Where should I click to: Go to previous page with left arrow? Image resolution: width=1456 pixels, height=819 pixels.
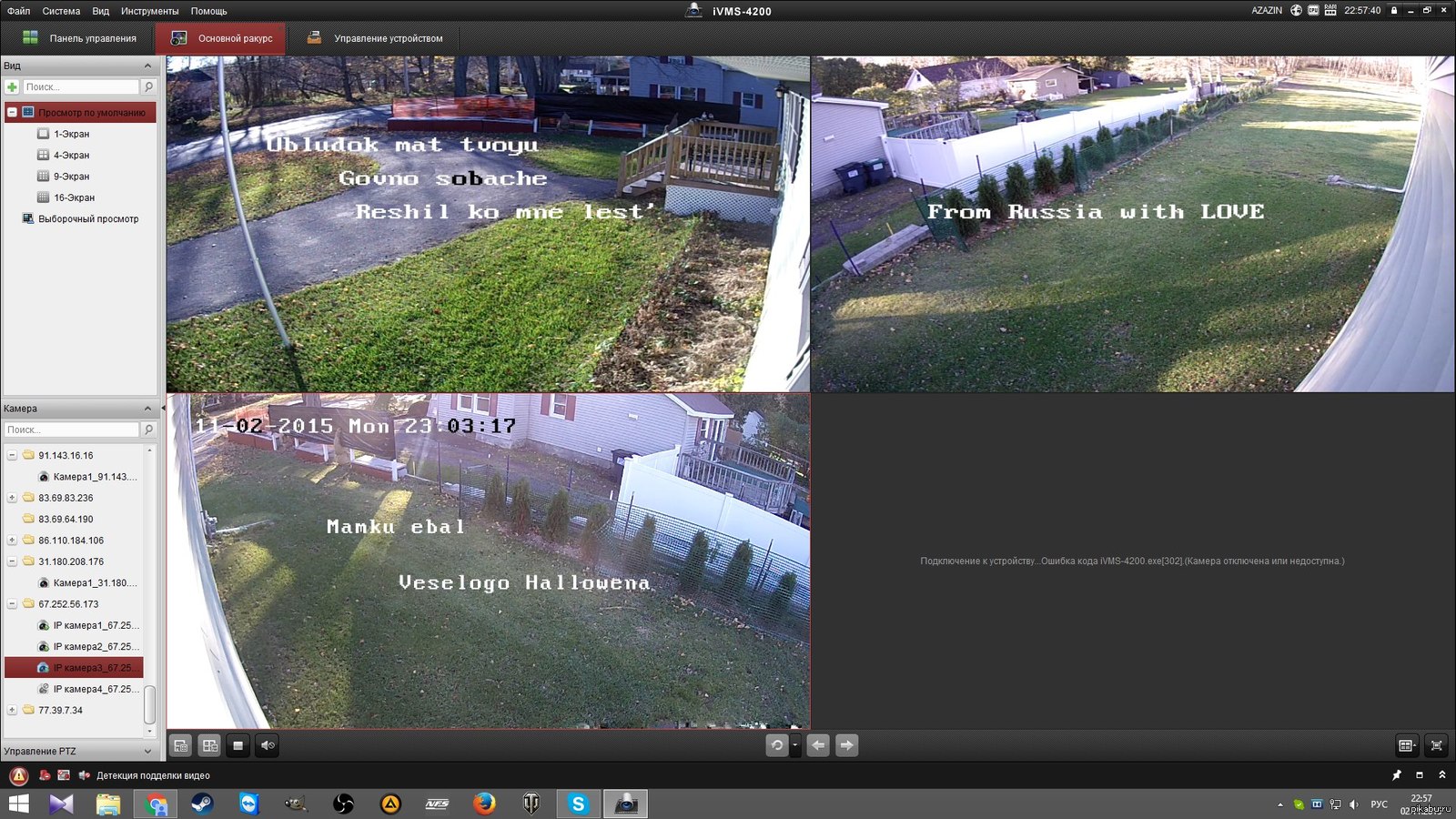pos(818,745)
